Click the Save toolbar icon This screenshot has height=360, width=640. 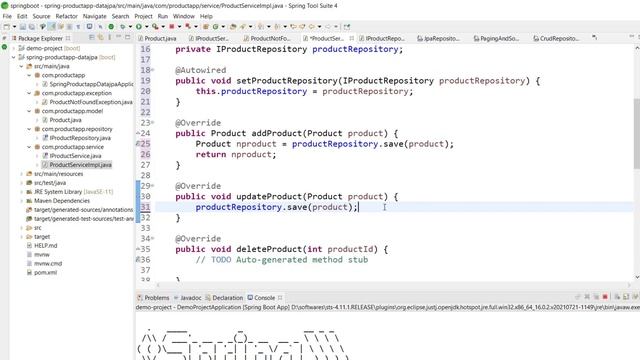coord(22,27)
